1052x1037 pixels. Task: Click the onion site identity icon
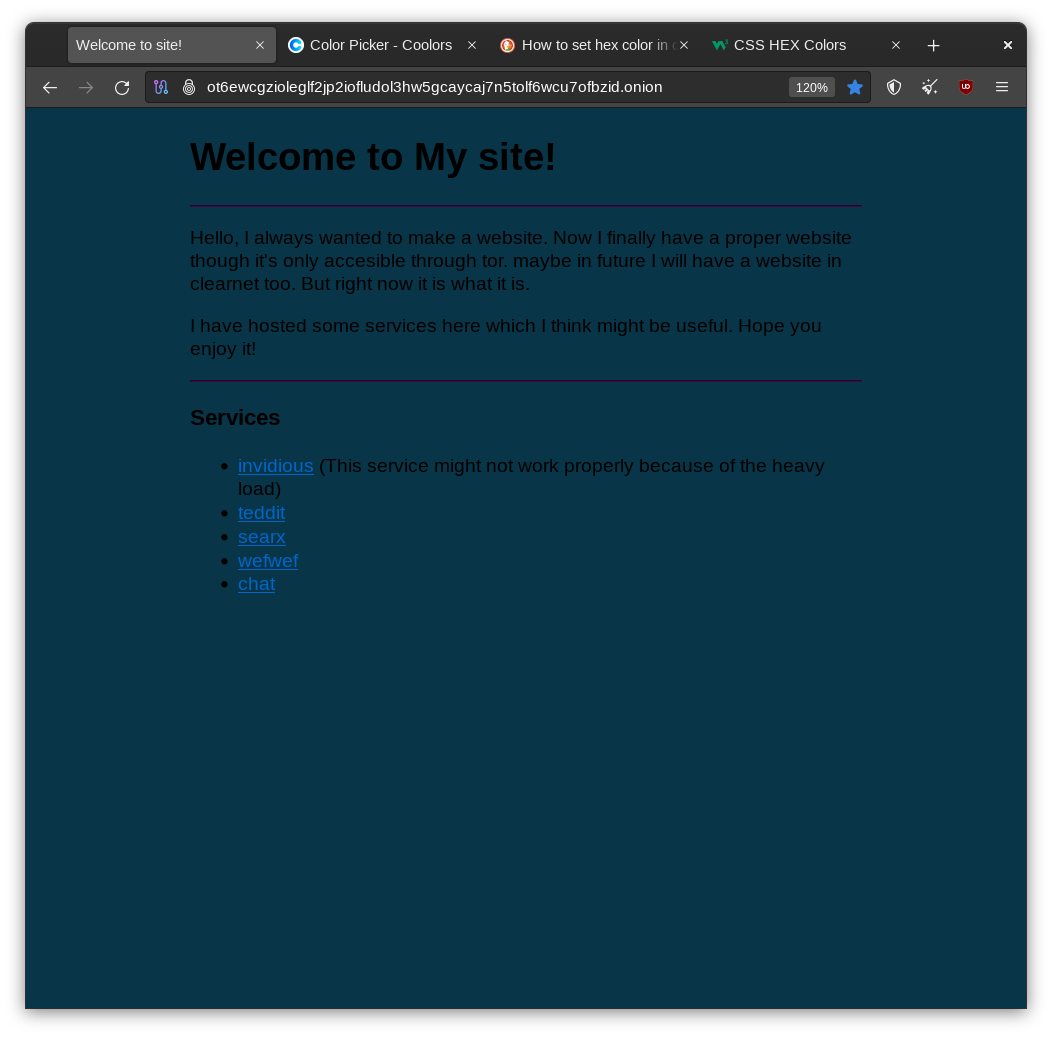point(189,88)
